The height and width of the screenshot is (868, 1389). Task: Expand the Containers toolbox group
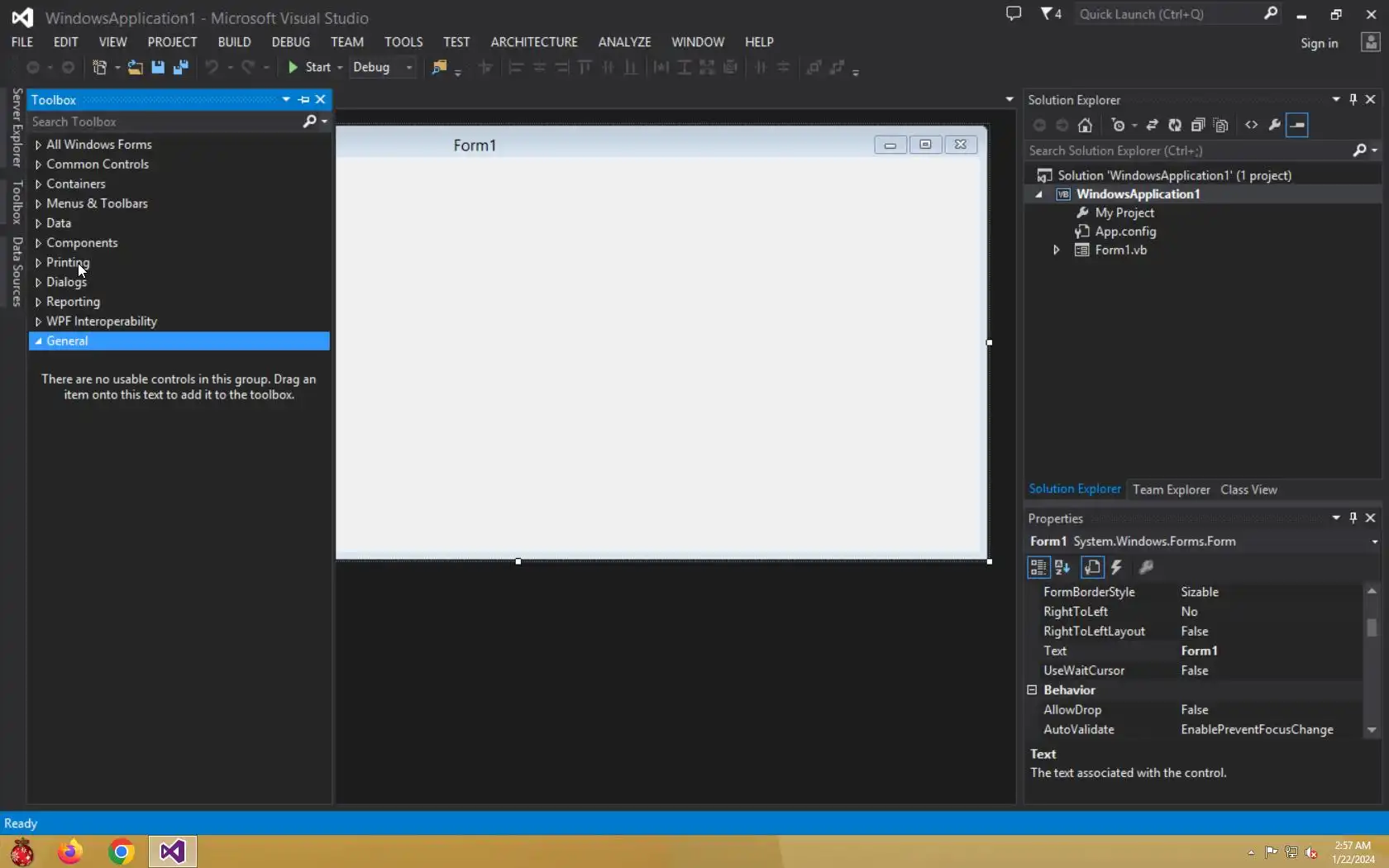[38, 184]
